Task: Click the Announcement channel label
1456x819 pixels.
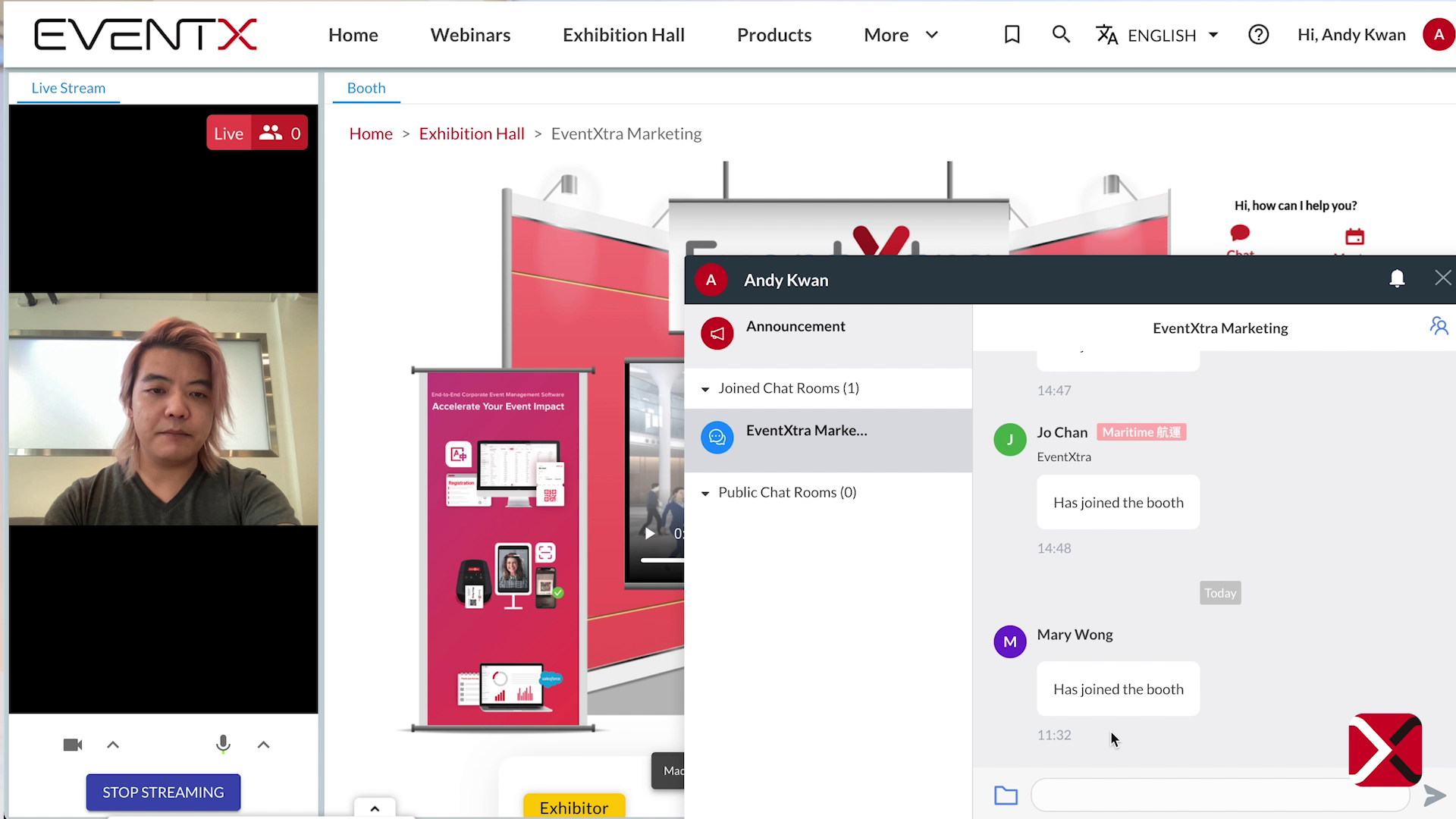Action: point(795,326)
